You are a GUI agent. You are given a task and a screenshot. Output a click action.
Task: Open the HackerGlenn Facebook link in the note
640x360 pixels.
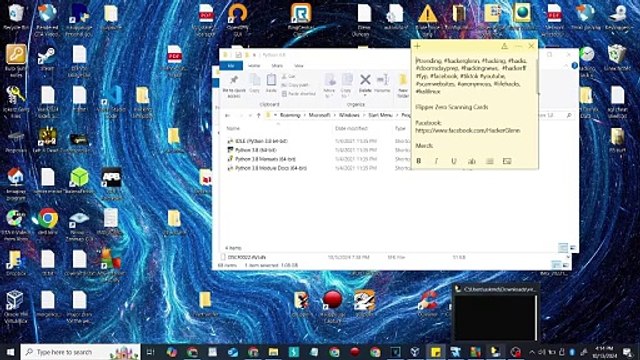(468, 130)
